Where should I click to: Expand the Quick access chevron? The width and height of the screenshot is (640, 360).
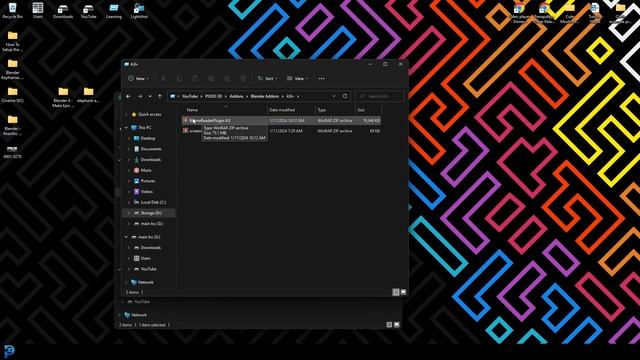coord(126,114)
